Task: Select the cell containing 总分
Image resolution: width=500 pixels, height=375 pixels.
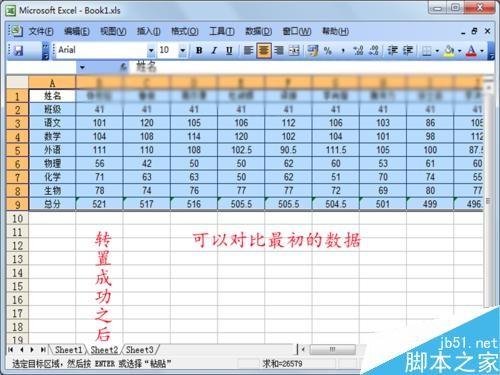Action: point(52,204)
